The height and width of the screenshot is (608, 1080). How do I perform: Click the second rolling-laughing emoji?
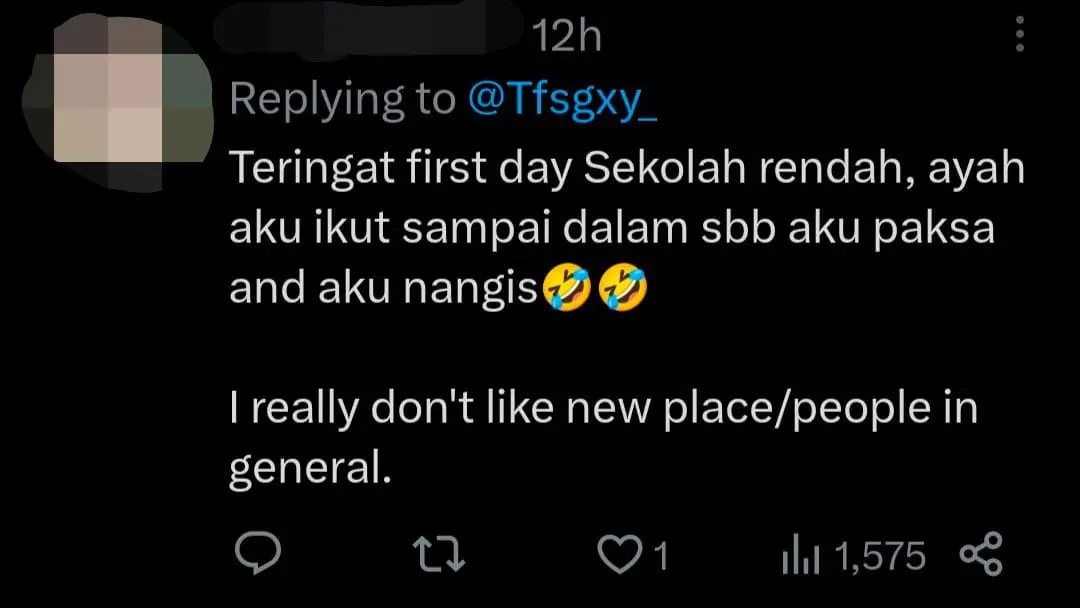click(622, 289)
